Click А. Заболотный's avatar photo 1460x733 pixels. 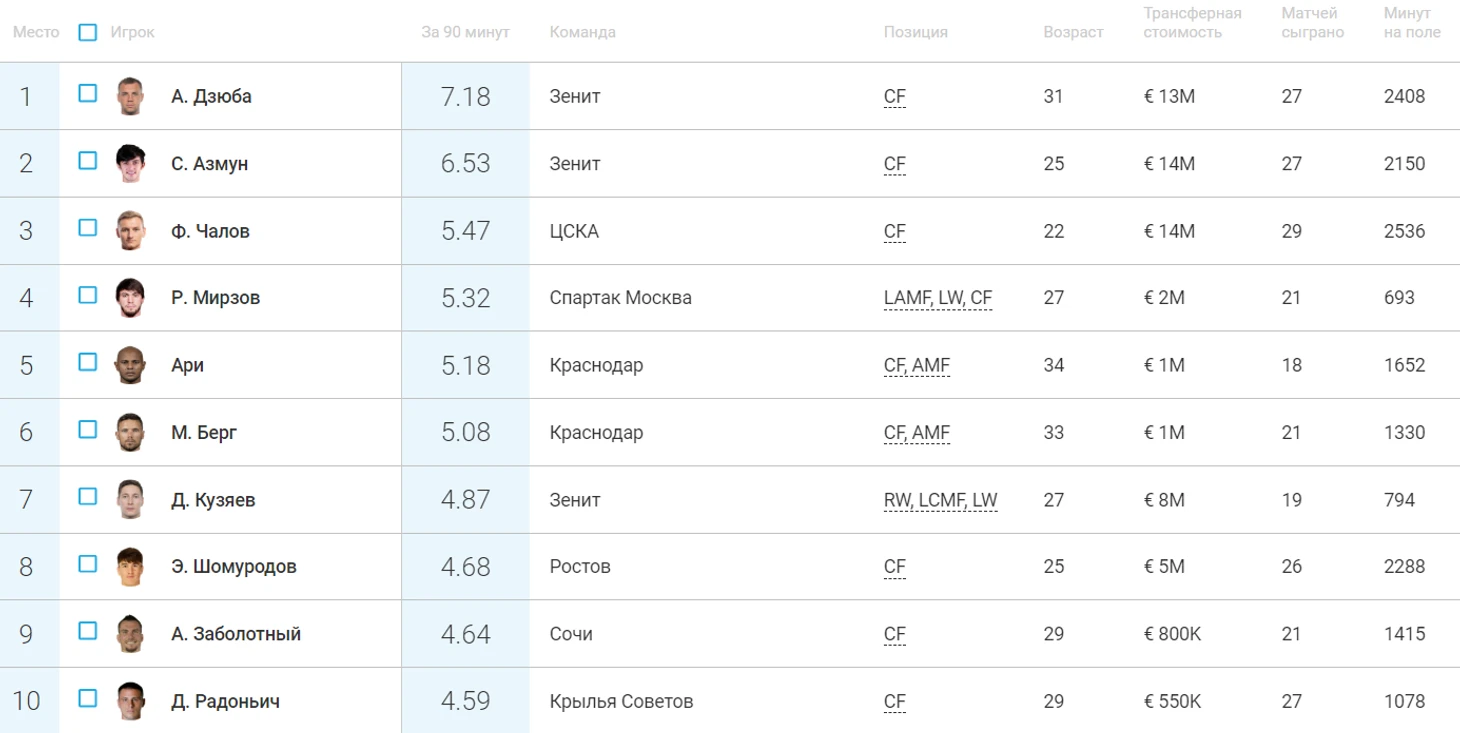tap(130, 634)
